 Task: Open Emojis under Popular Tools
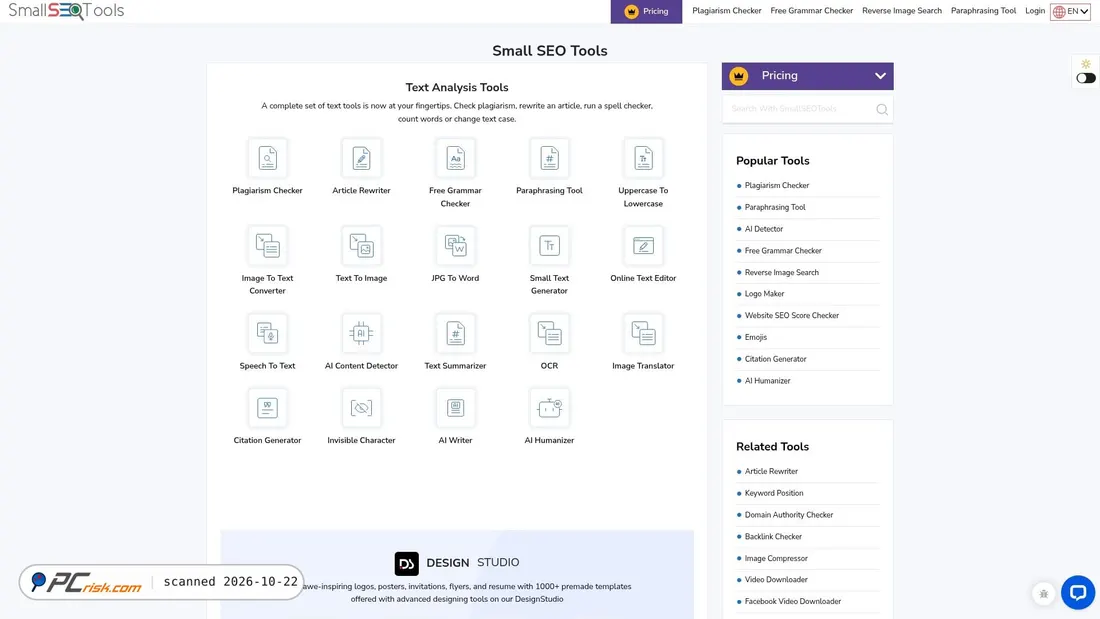pos(756,337)
